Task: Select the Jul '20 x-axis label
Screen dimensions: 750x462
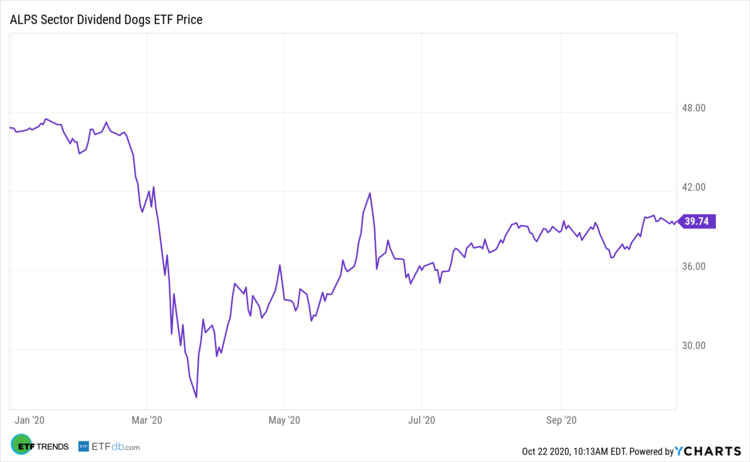Action: [423, 420]
